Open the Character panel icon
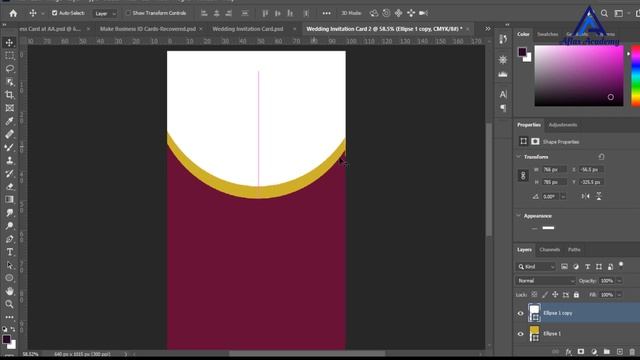 tap(503, 94)
